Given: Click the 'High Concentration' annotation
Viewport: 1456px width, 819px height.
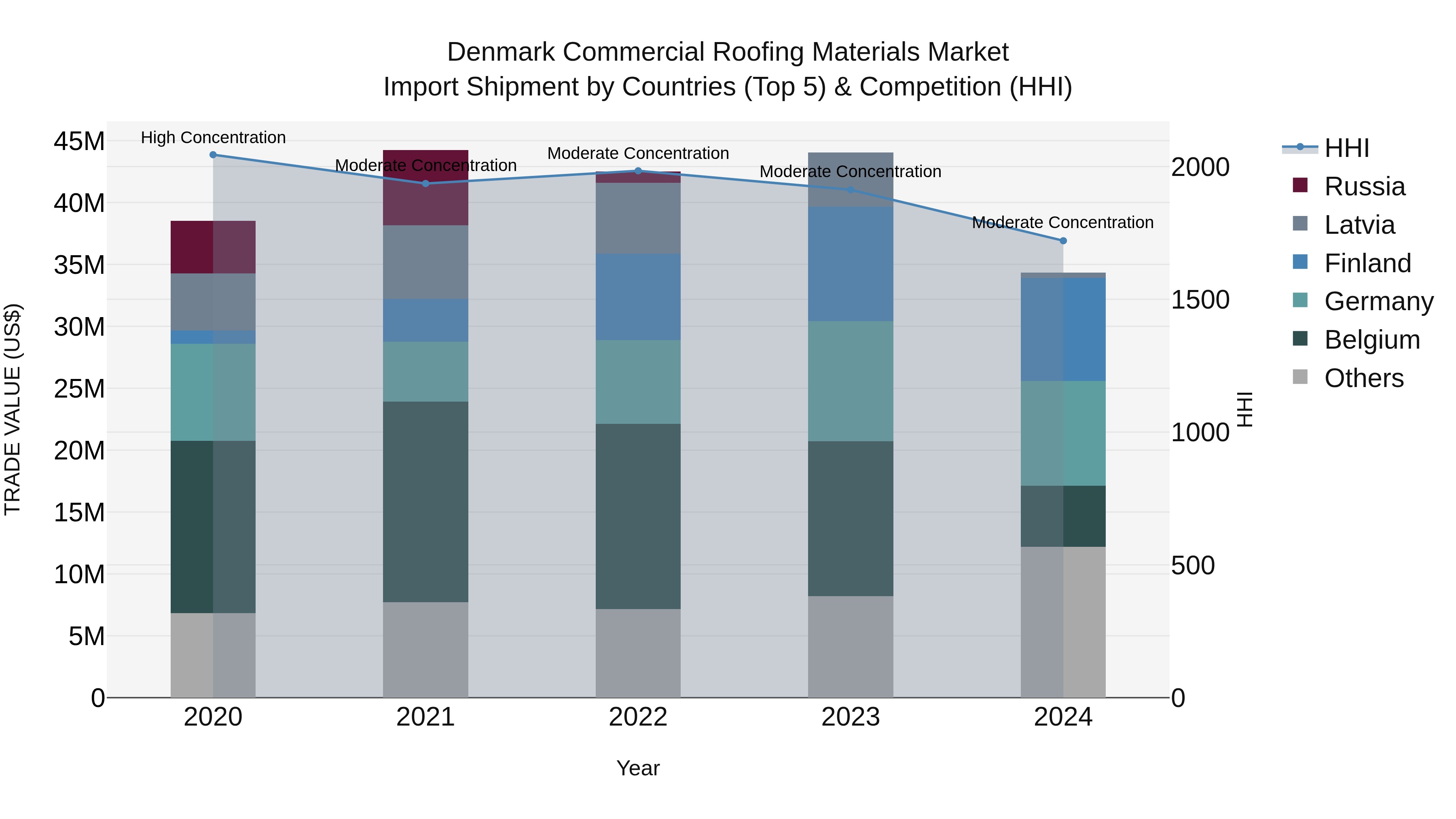Looking at the screenshot, I should pos(213,138).
